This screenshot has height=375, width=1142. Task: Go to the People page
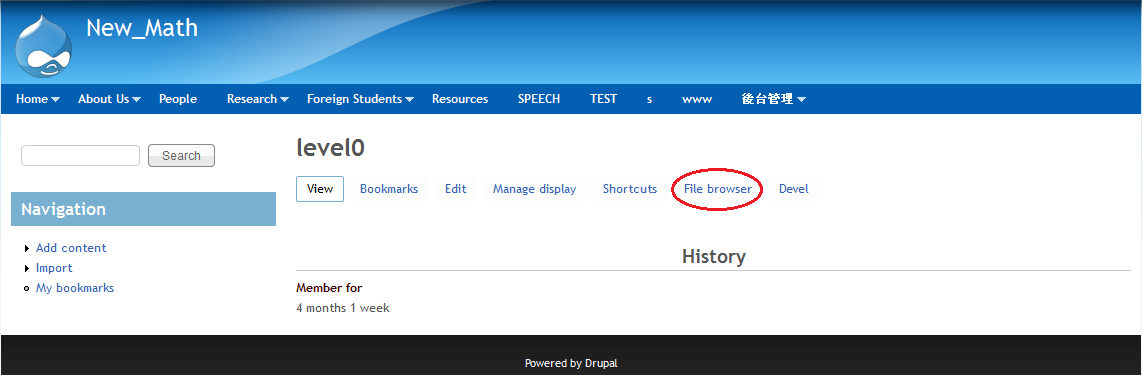click(178, 99)
